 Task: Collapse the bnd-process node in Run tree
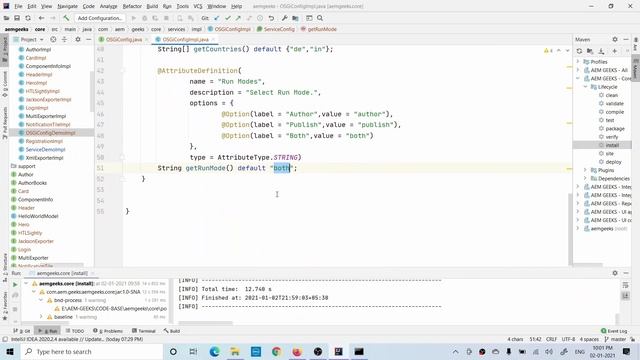click(x=41, y=300)
